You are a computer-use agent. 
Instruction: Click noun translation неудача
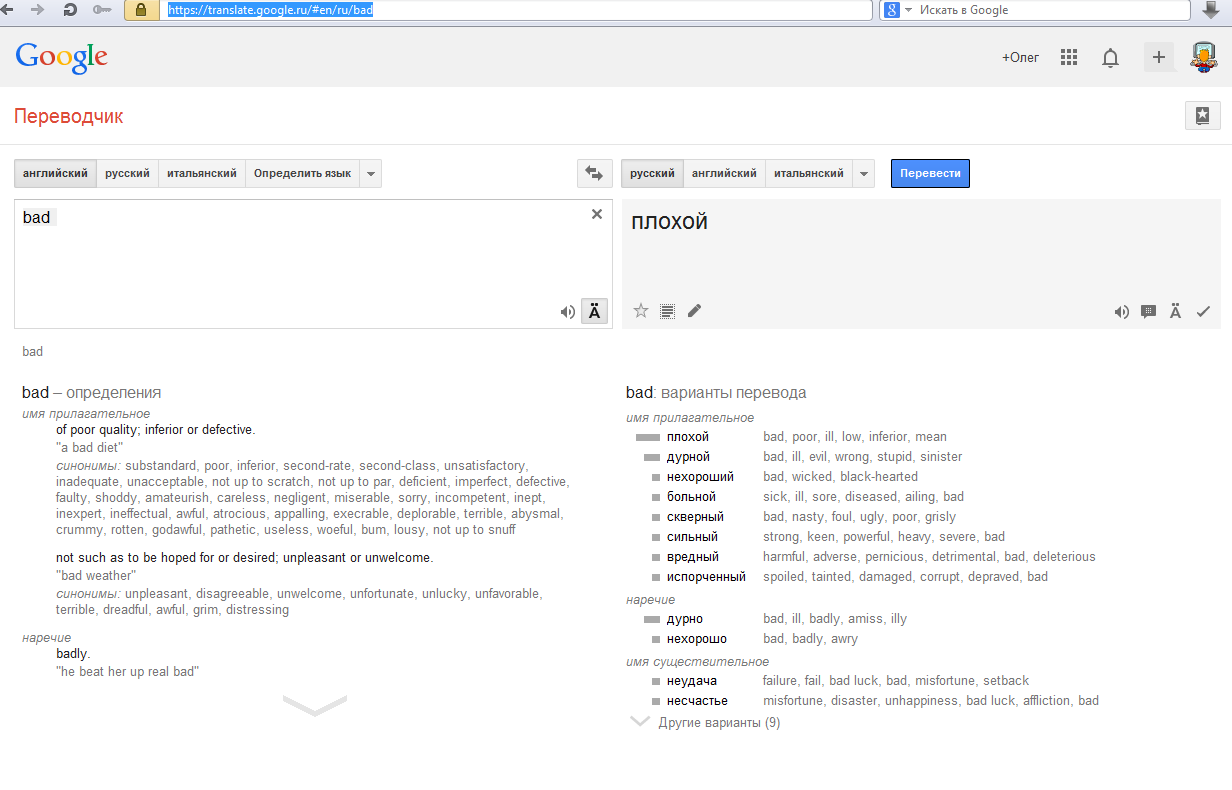tap(691, 681)
